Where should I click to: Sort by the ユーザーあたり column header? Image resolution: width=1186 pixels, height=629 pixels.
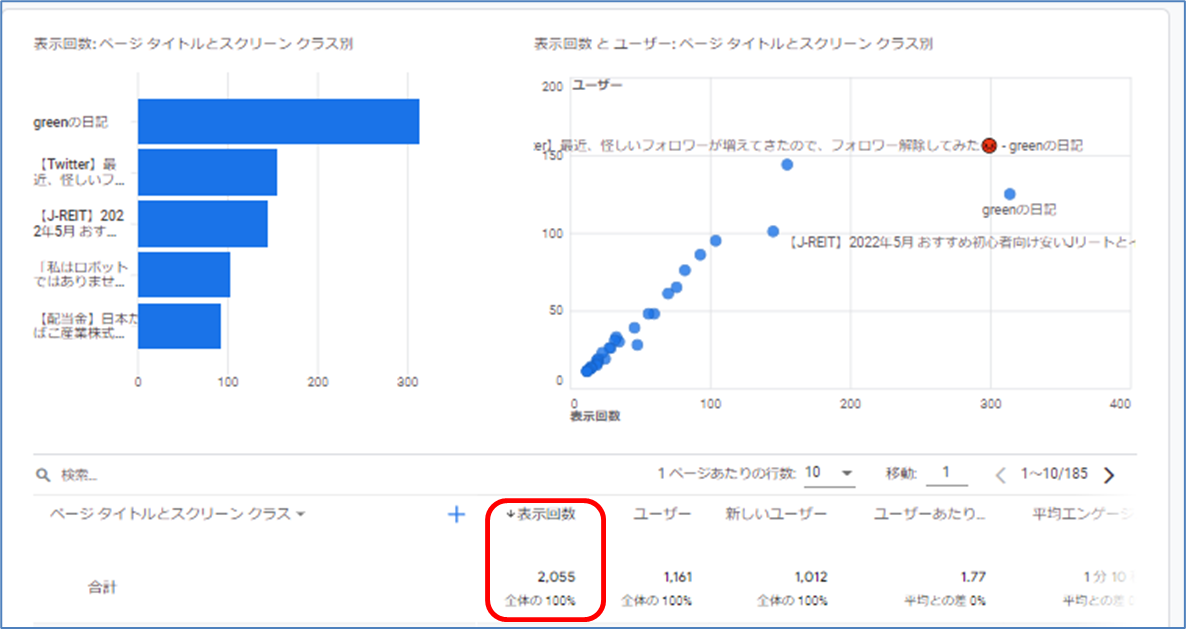930,514
